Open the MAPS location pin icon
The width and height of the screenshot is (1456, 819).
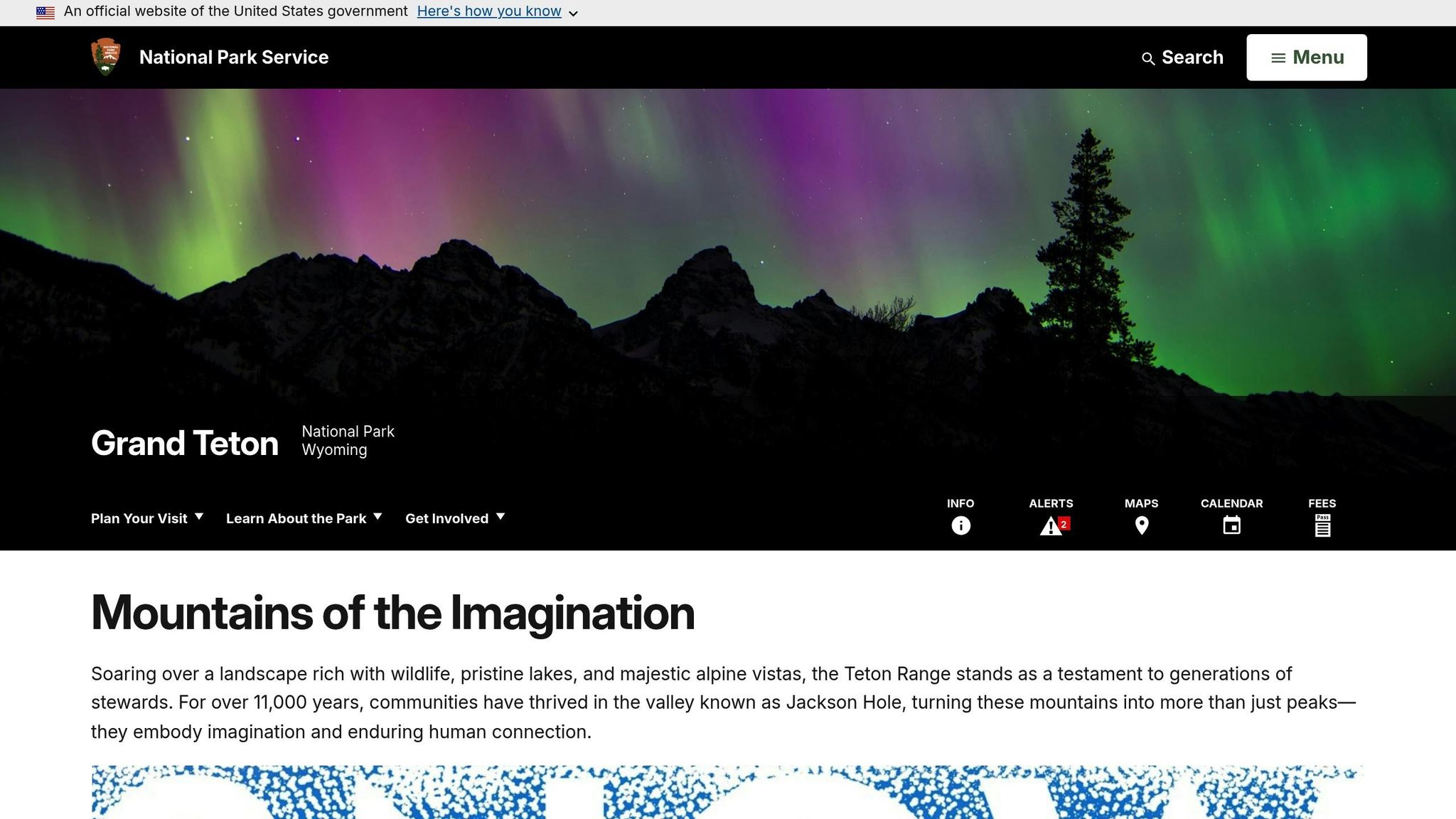pos(1142,525)
